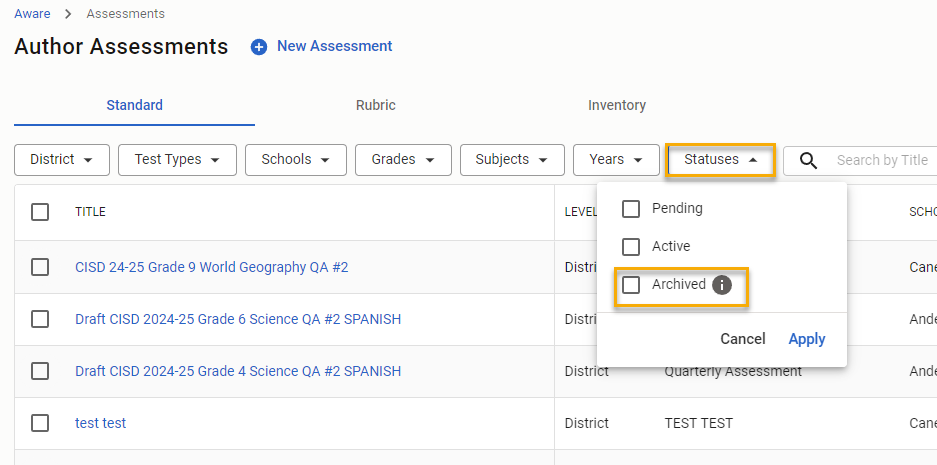The image size is (937, 465).
Task: Open CISD 24-25 Grade 9 World Geography link
Action: click(x=211, y=267)
